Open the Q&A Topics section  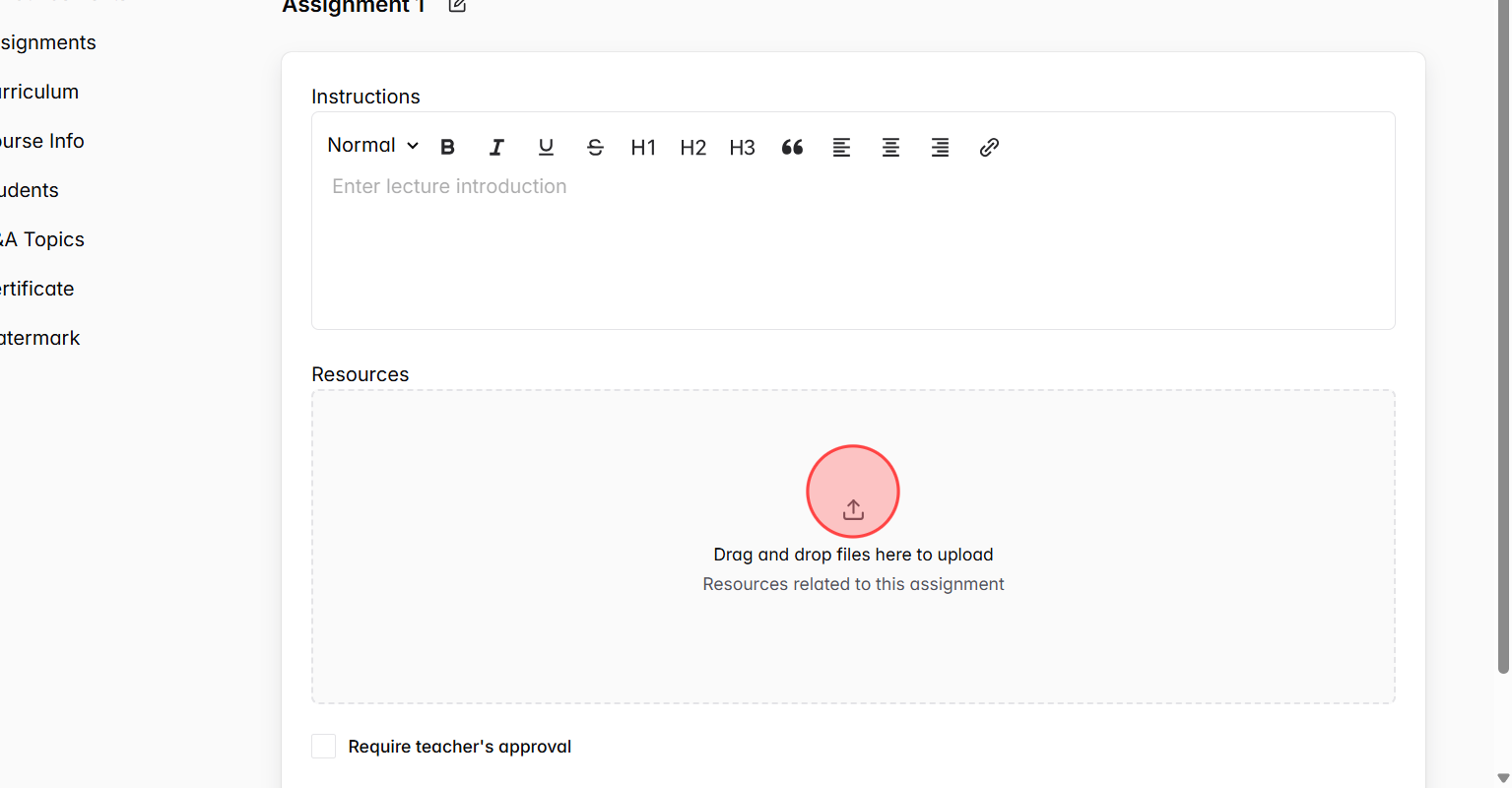[x=41, y=238]
